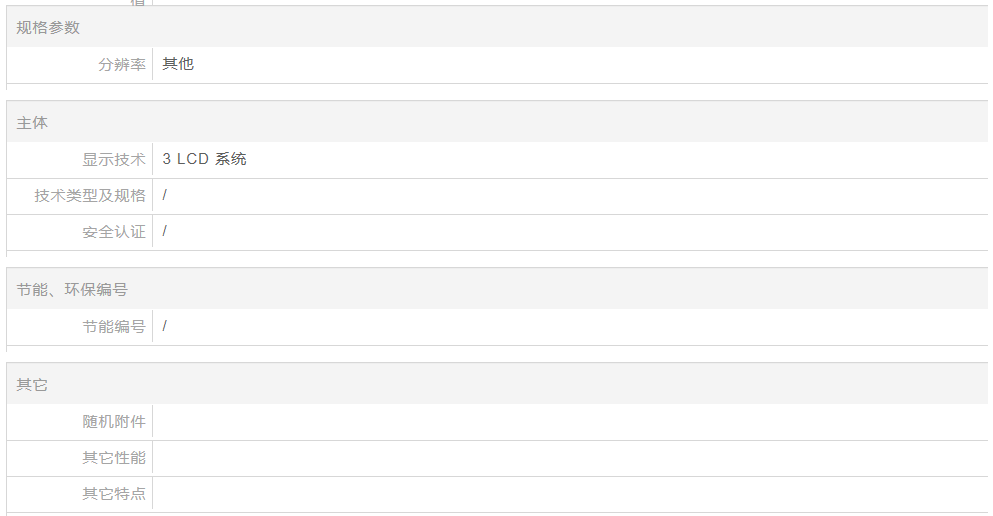Click the 其它 section header
Image resolution: width=993 pixels, height=516 pixels.
pos(32,385)
